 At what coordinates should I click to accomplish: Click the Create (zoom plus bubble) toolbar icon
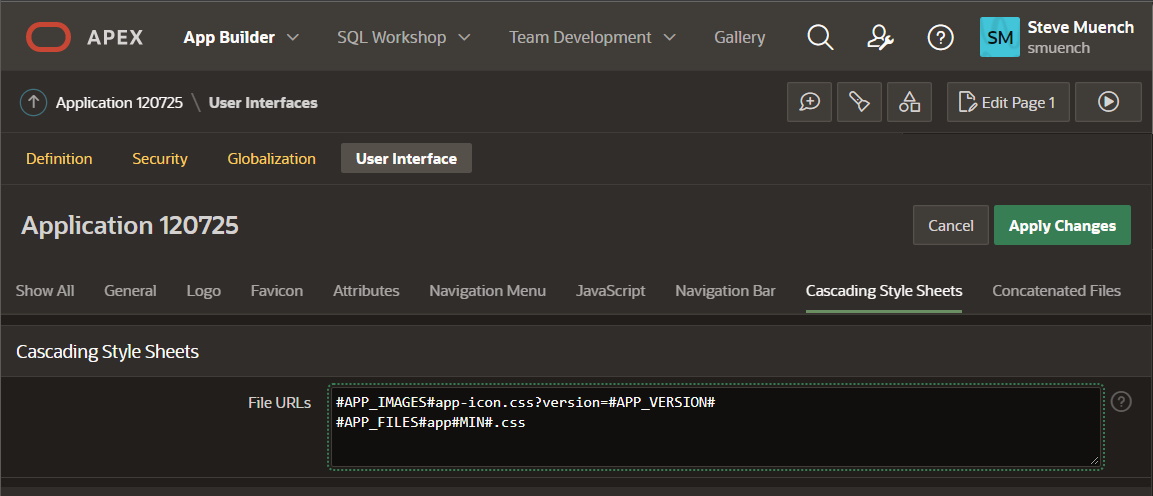(809, 102)
